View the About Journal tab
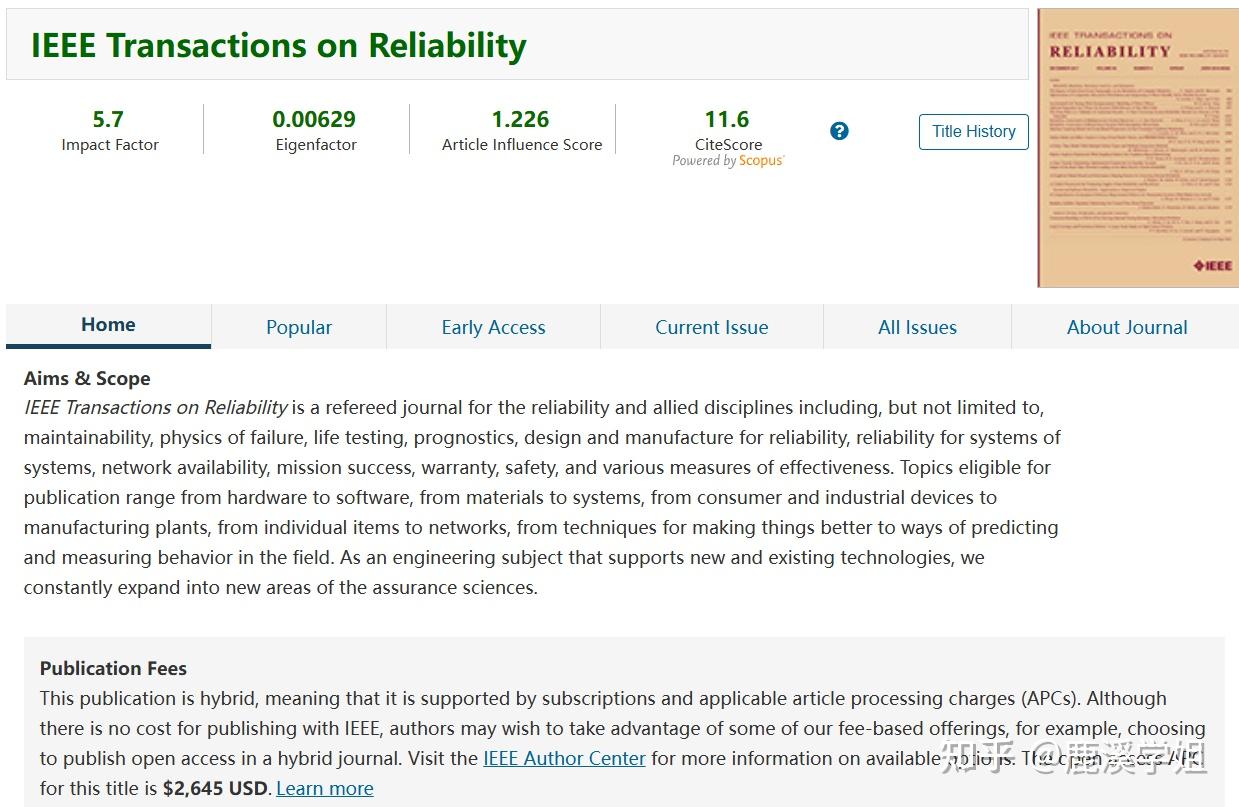This screenshot has height=807, width=1239. (x=1127, y=327)
